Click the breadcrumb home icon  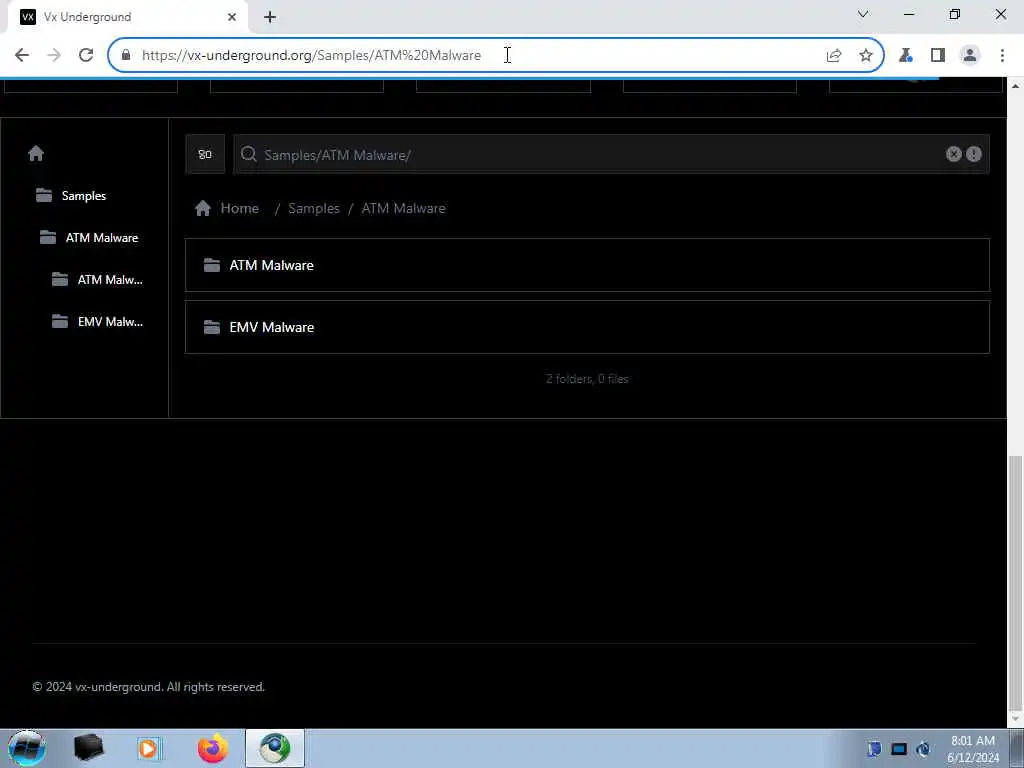[x=202, y=208]
